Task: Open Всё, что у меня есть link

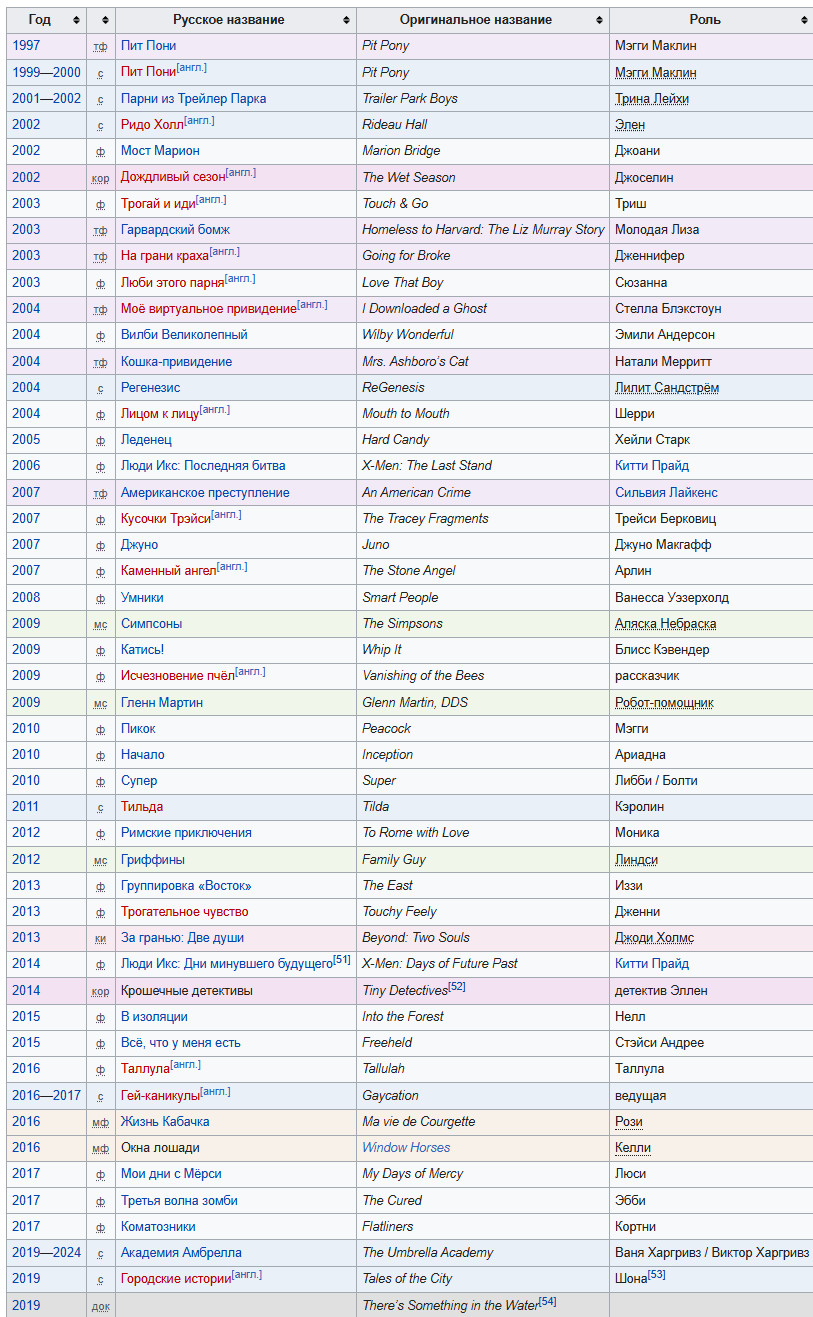Action: (181, 1043)
